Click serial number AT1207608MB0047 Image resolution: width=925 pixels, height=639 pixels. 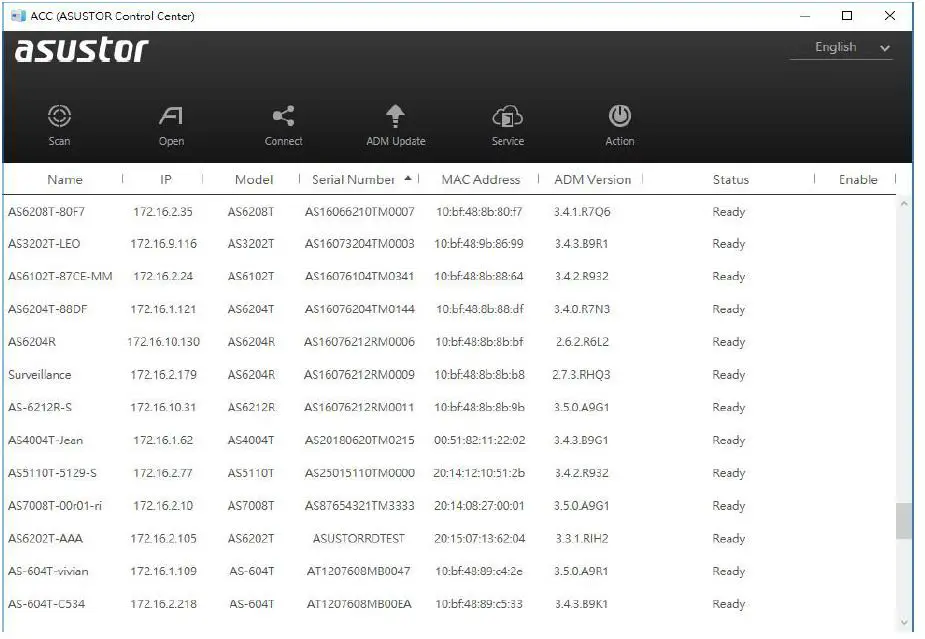[x=359, y=571]
